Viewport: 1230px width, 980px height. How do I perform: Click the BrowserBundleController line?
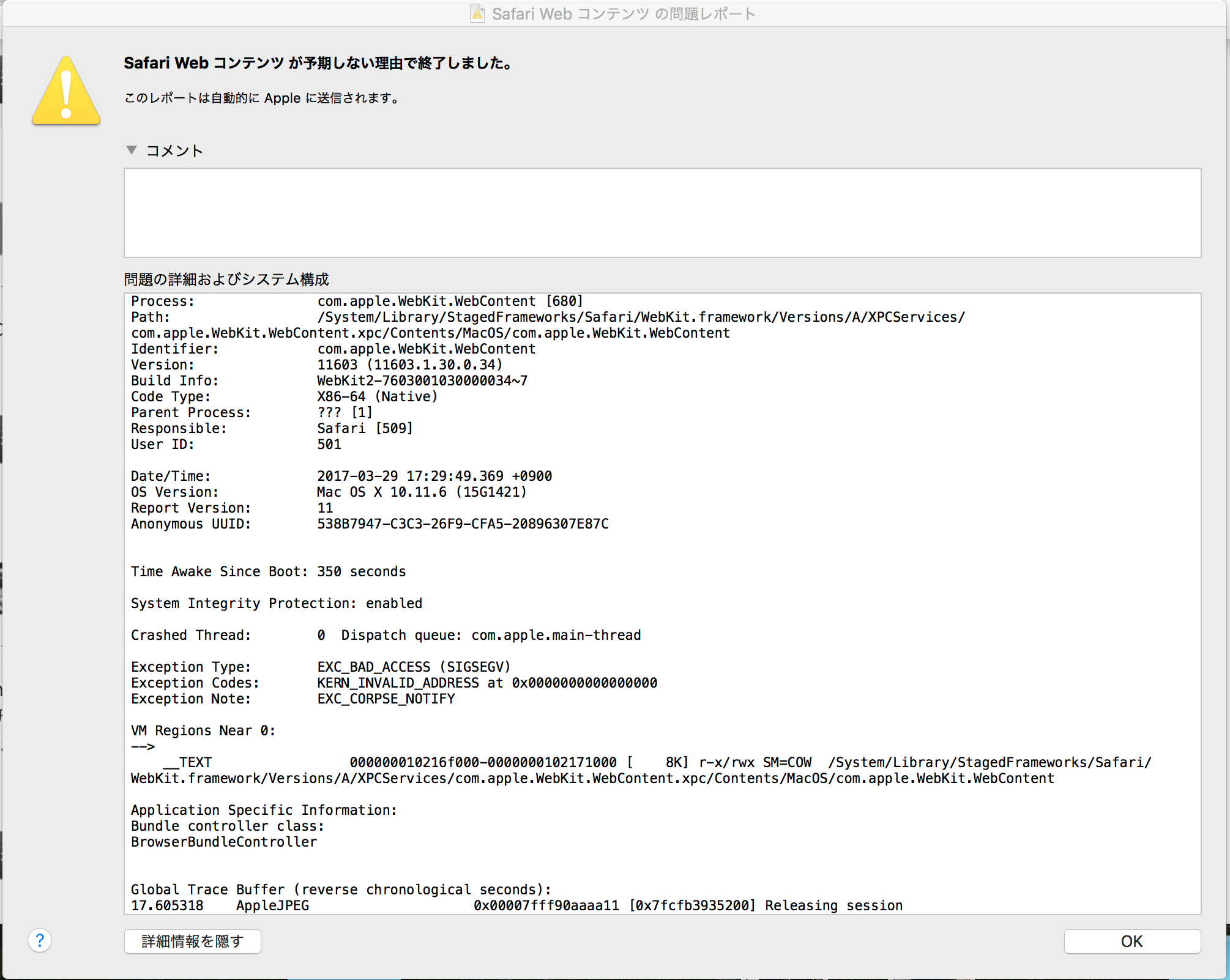point(224,842)
